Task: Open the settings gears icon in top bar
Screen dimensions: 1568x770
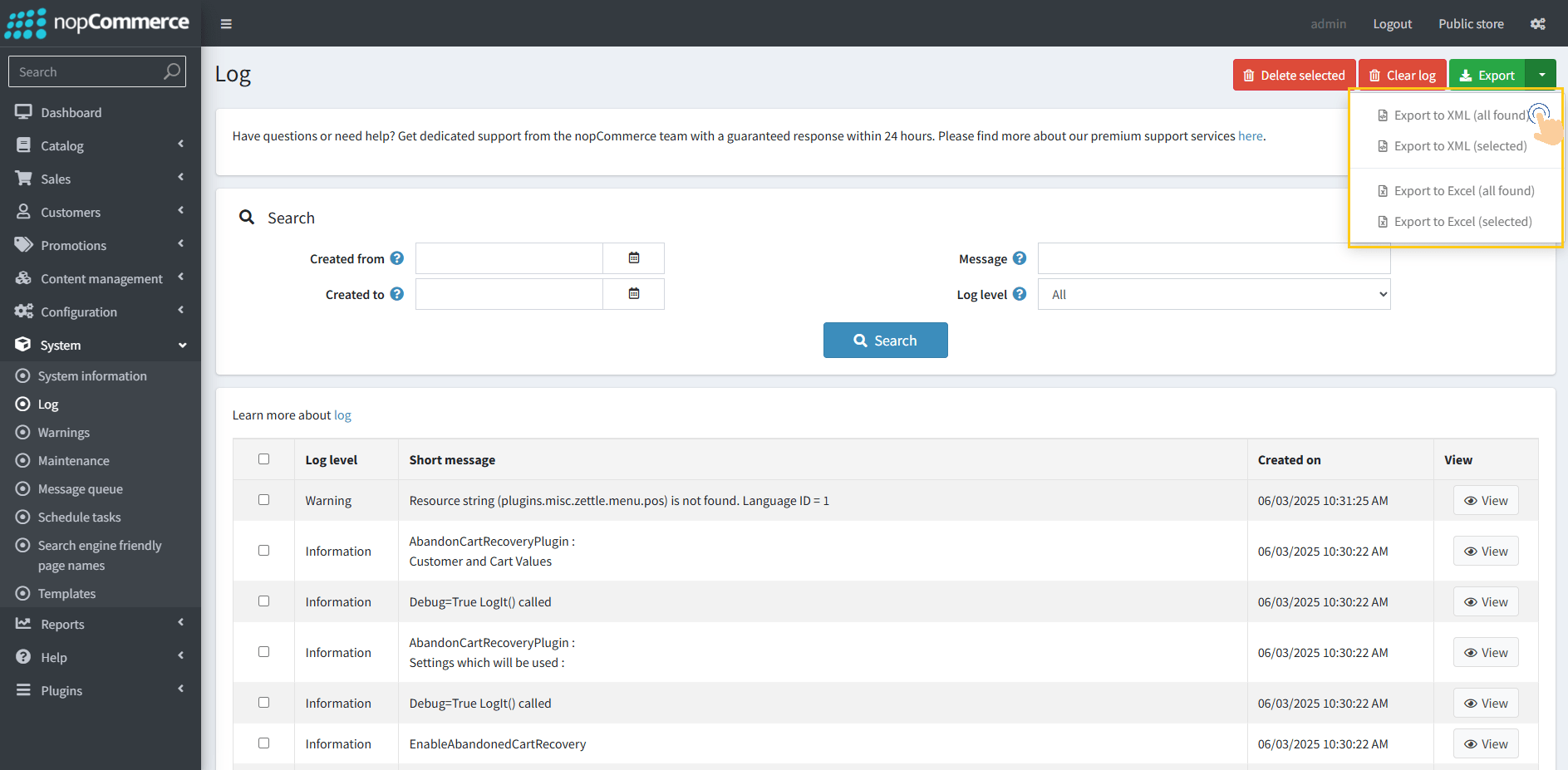Action: pos(1537,24)
